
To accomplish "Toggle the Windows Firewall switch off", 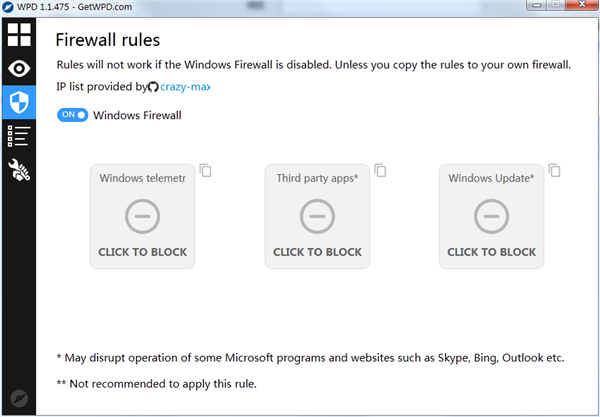I will point(73,115).
